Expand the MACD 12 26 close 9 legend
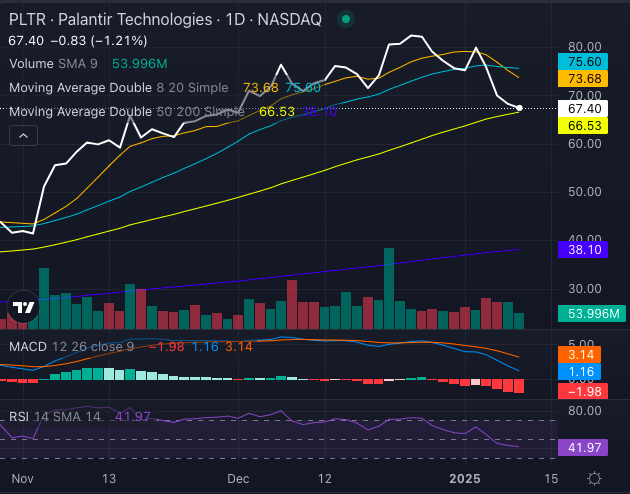 [x=70, y=346]
